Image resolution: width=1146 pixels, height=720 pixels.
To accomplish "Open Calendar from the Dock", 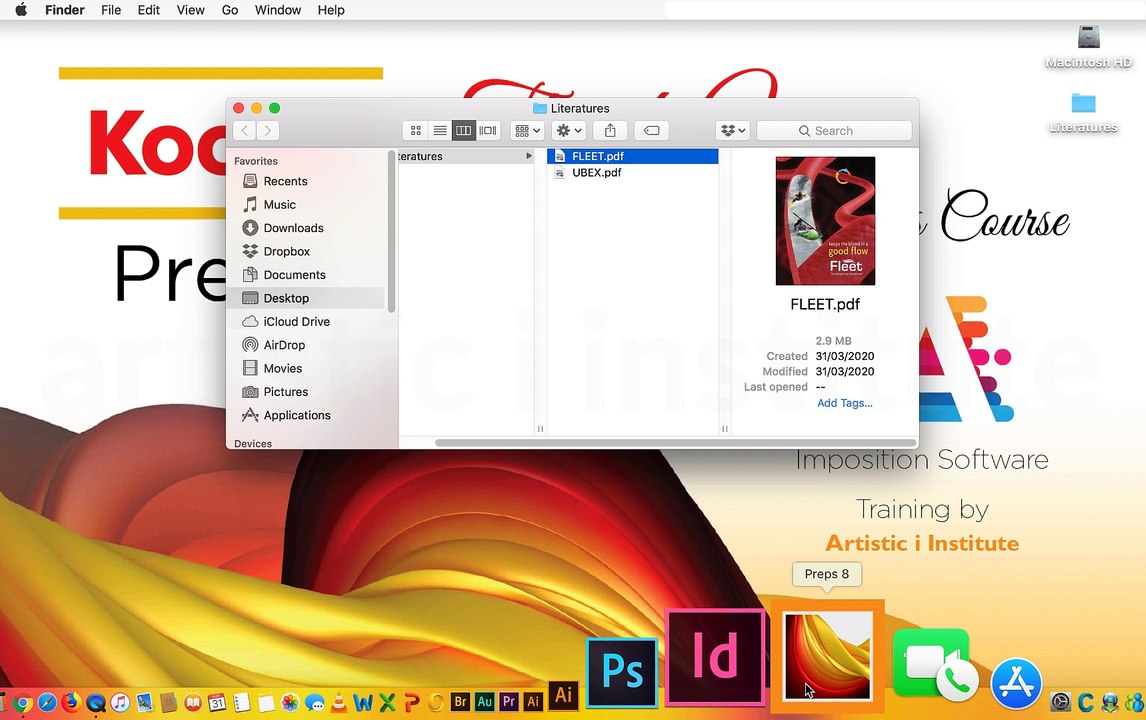I will (x=217, y=702).
